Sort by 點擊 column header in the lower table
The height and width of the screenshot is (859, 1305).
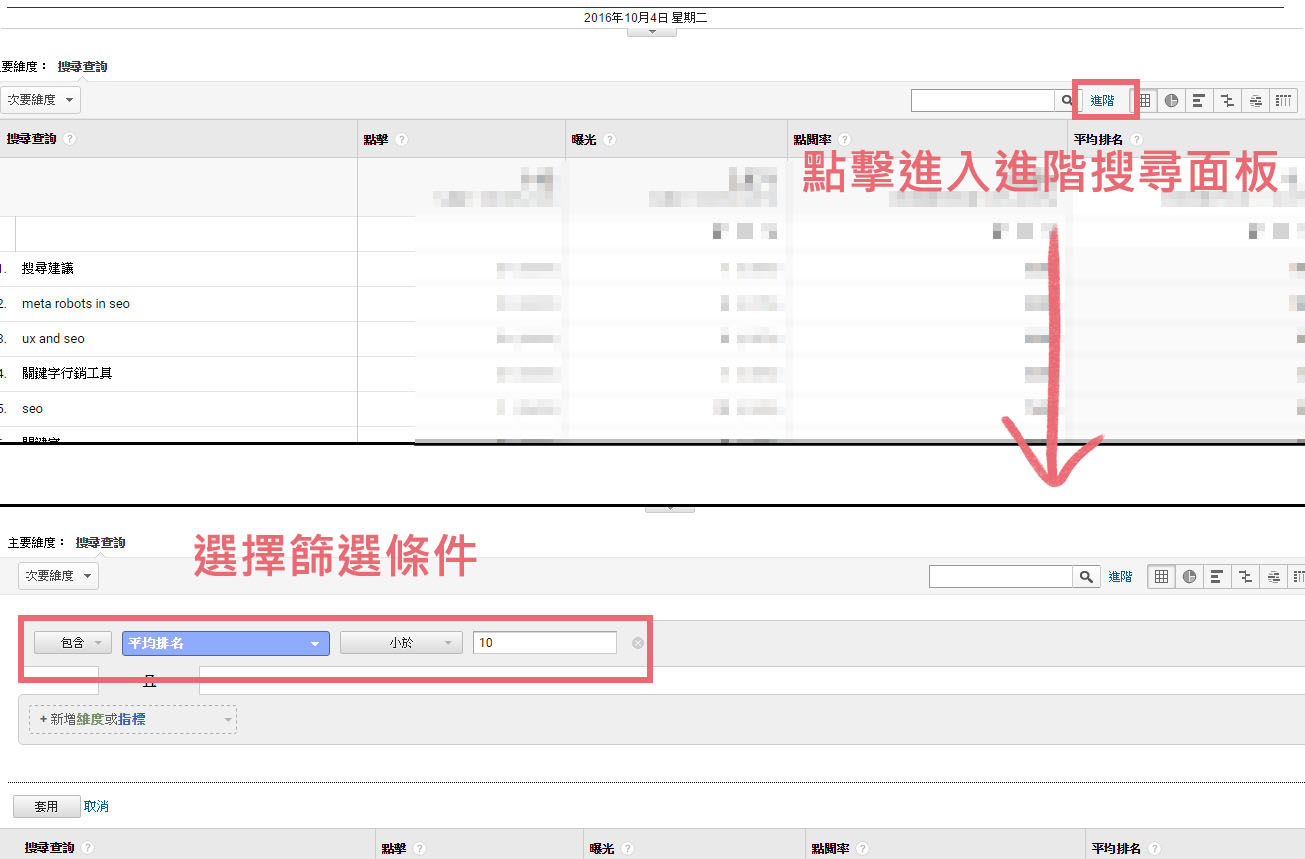click(x=394, y=848)
